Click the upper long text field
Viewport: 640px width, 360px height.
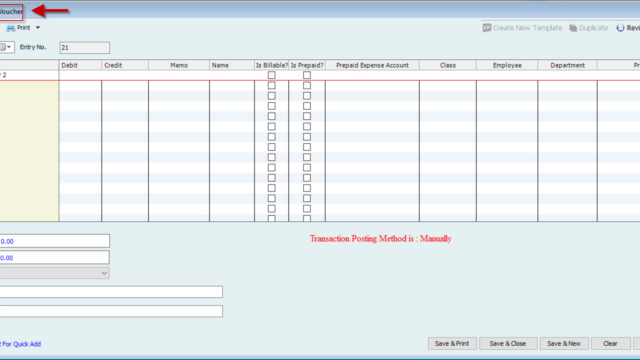[x=111, y=291]
